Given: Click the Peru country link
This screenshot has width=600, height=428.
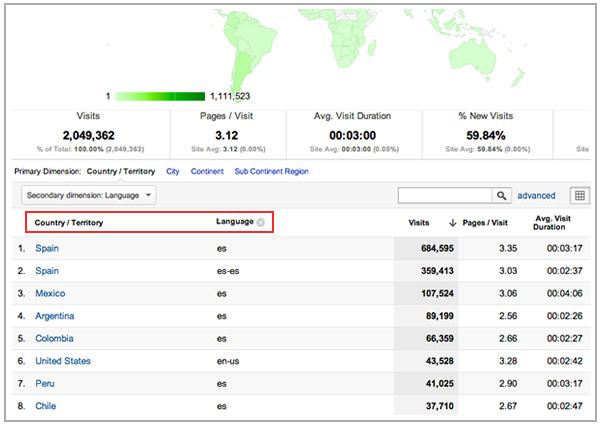Looking at the screenshot, I should [45, 384].
